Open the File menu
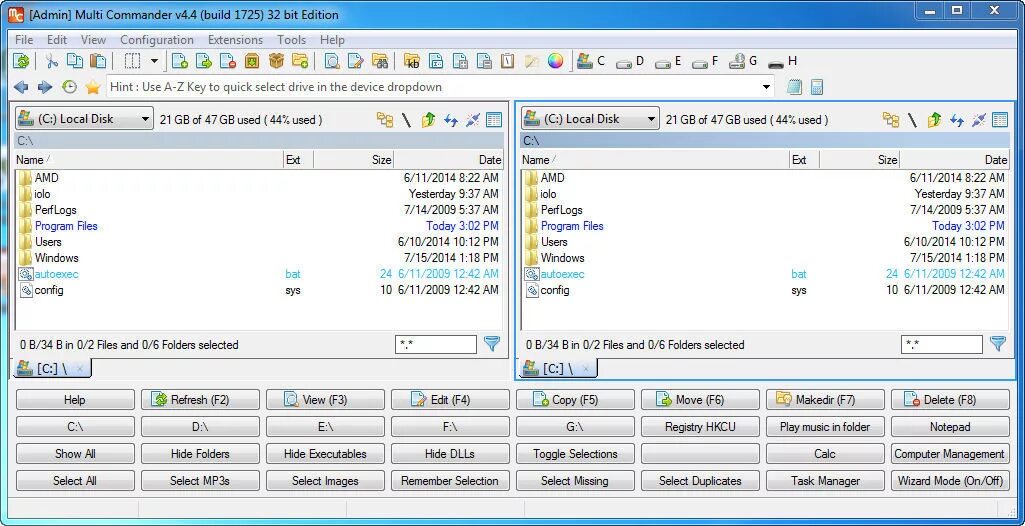This screenshot has width=1025, height=526. pos(24,40)
